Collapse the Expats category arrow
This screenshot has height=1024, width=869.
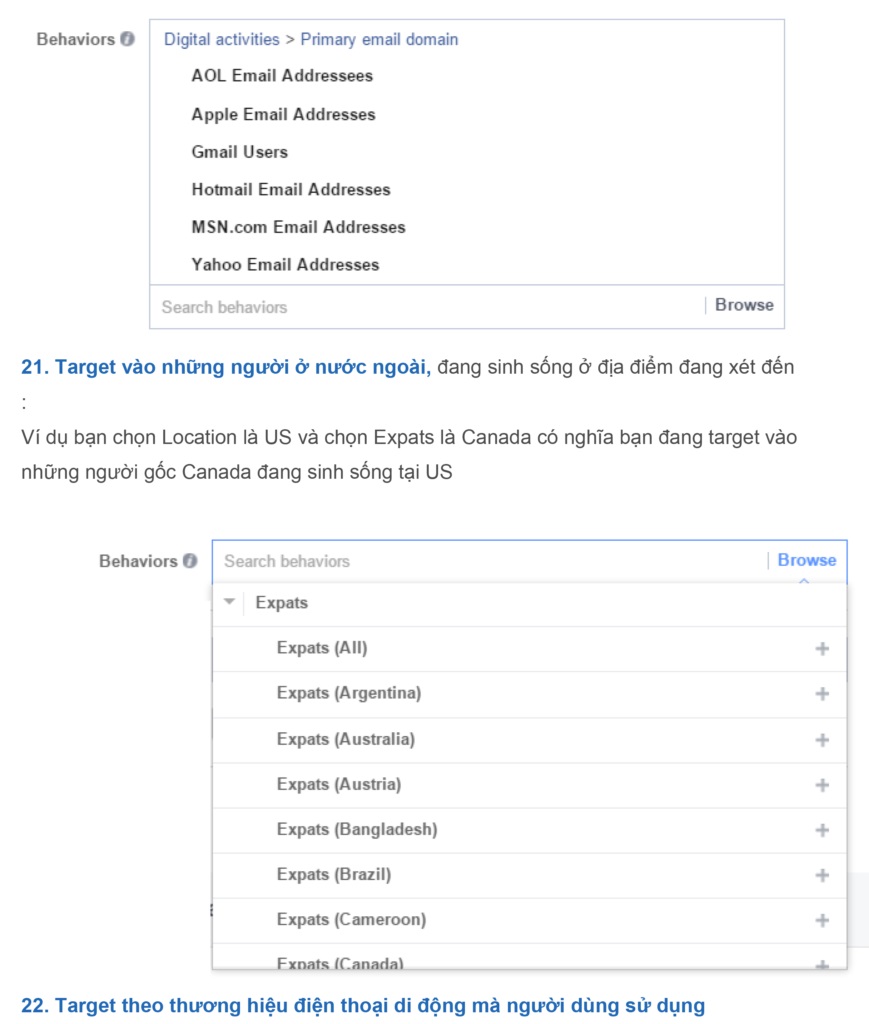tap(230, 602)
